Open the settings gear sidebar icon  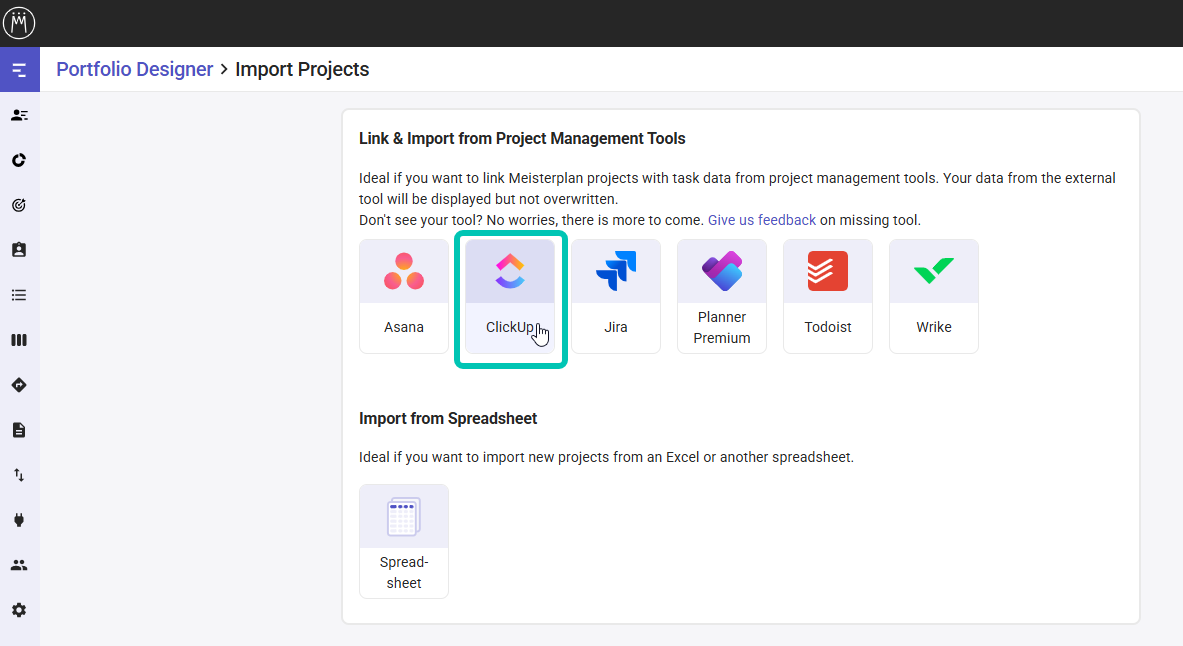click(20, 610)
